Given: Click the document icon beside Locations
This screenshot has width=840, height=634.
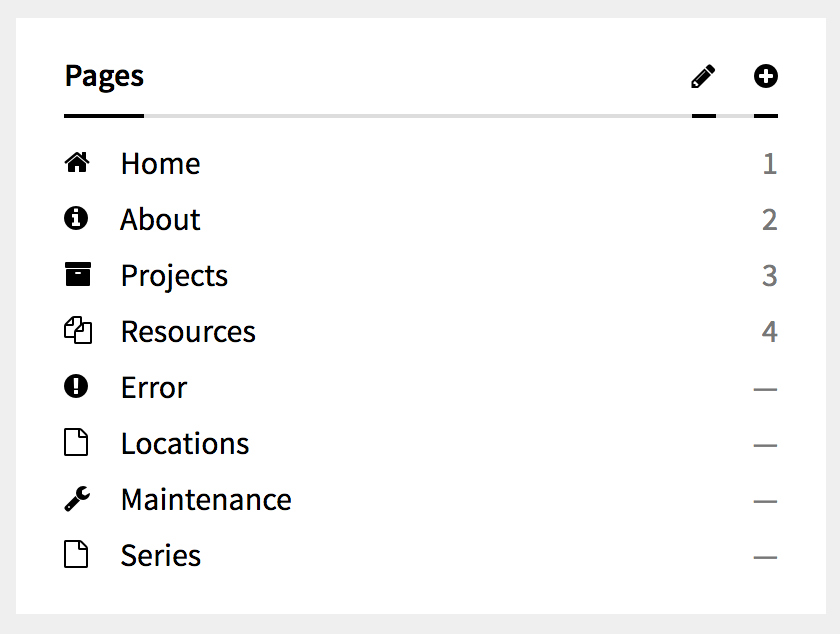Looking at the screenshot, I should tap(77, 443).
